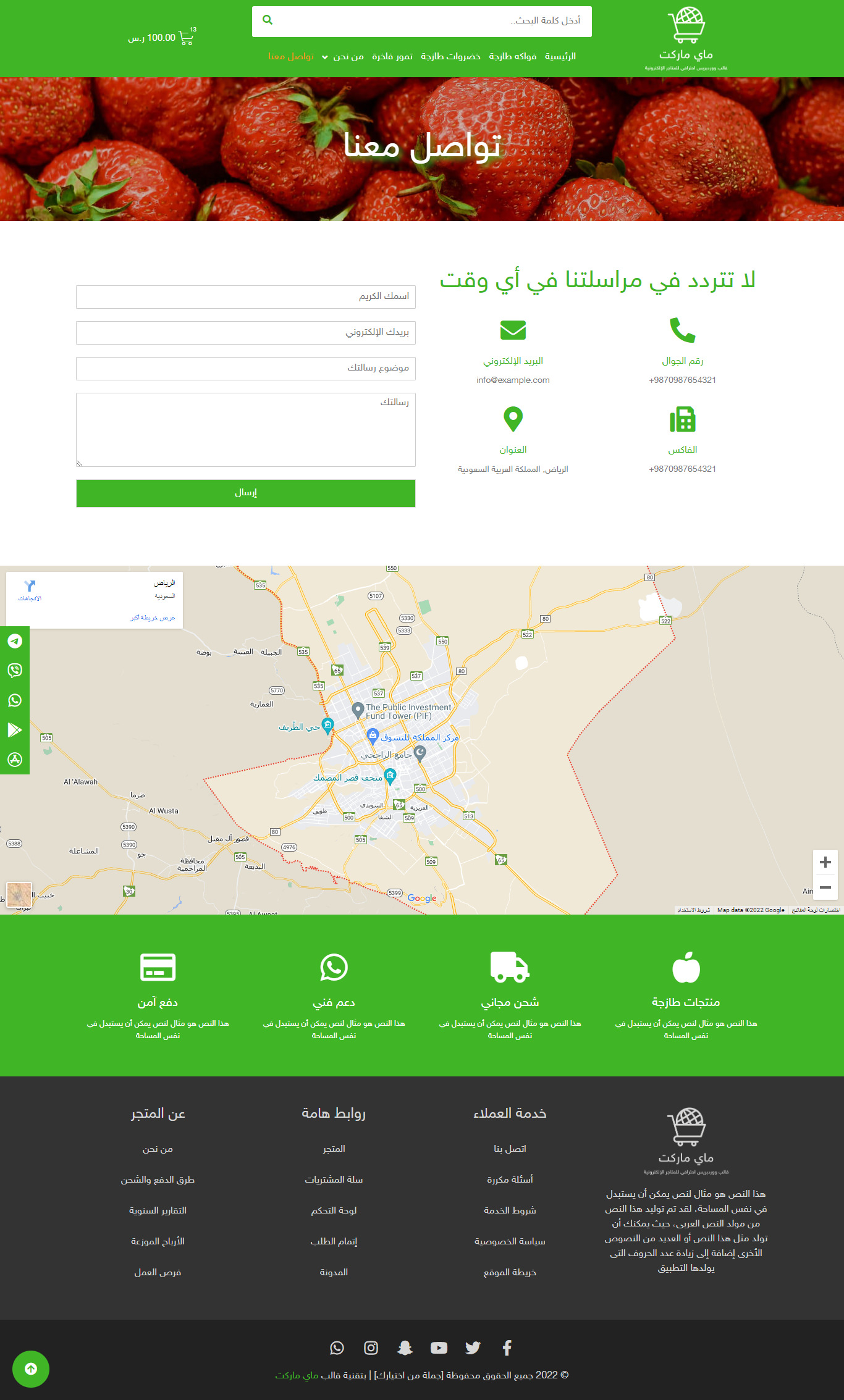Open the shopping cart icon
This screenshot has height=1400, width=844.
click(186, 38)
